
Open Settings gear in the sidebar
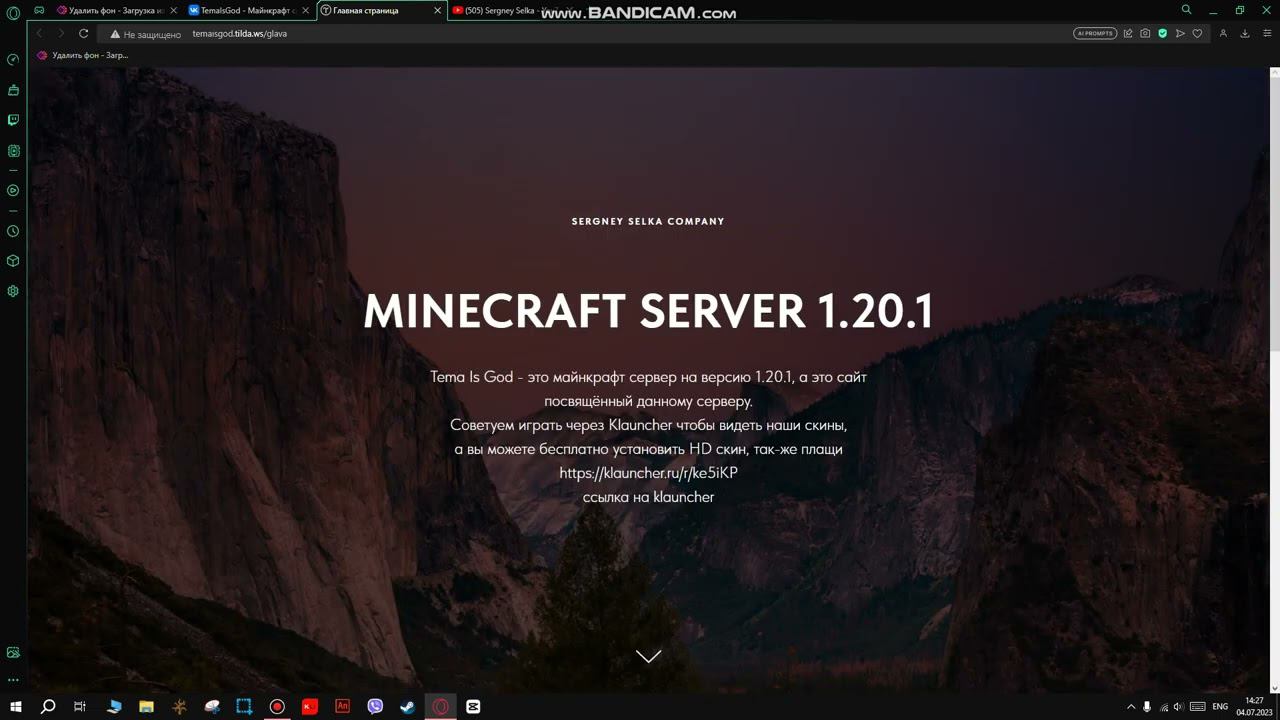coord(13,291)
